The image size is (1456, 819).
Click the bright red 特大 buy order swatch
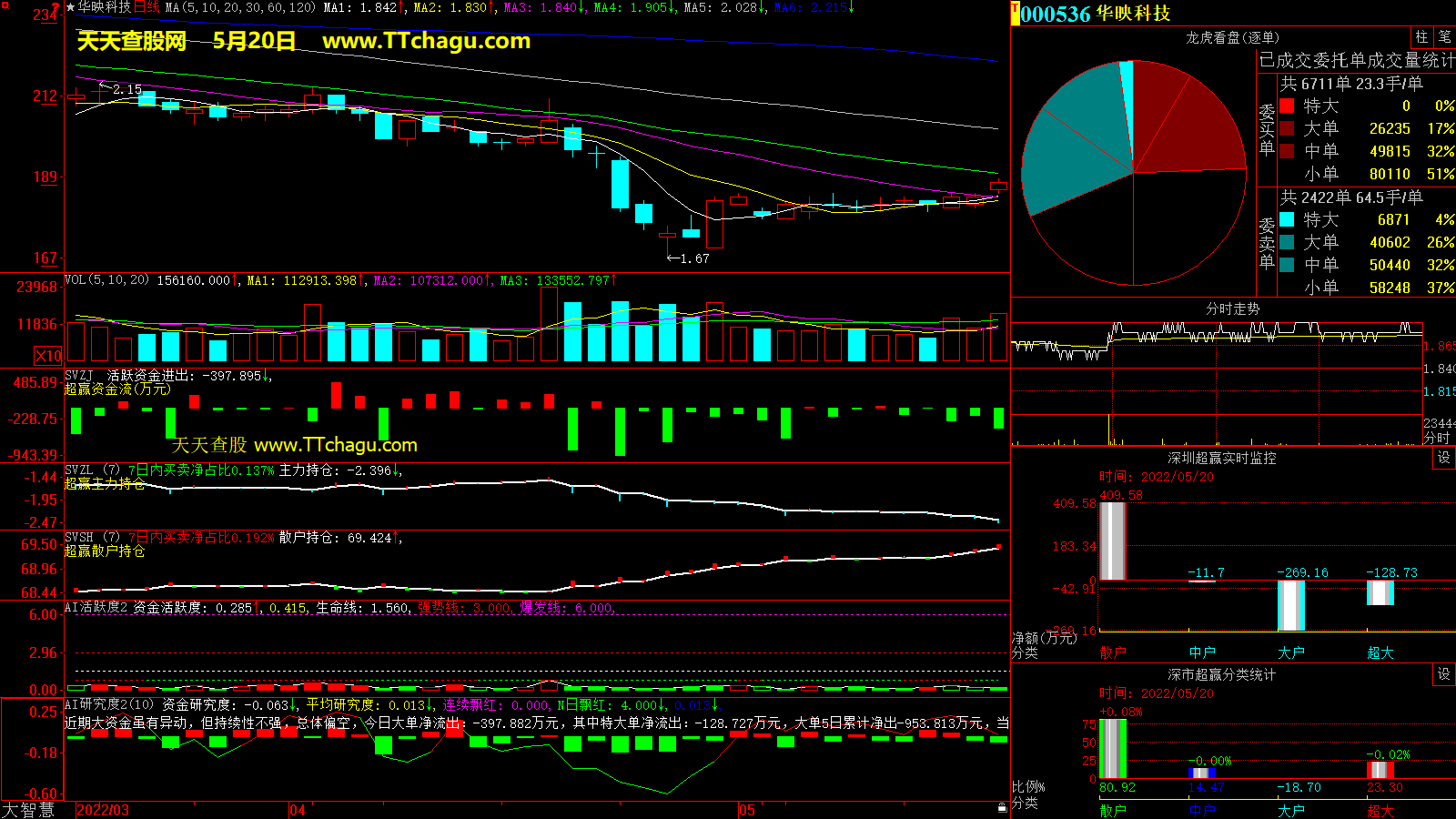[1287, 106]
